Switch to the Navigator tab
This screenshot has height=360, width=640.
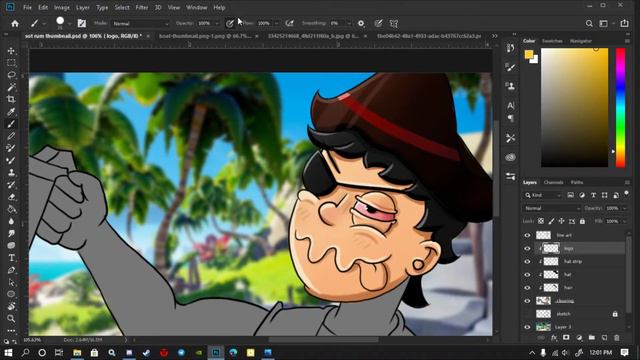click(x=580, y=41)
